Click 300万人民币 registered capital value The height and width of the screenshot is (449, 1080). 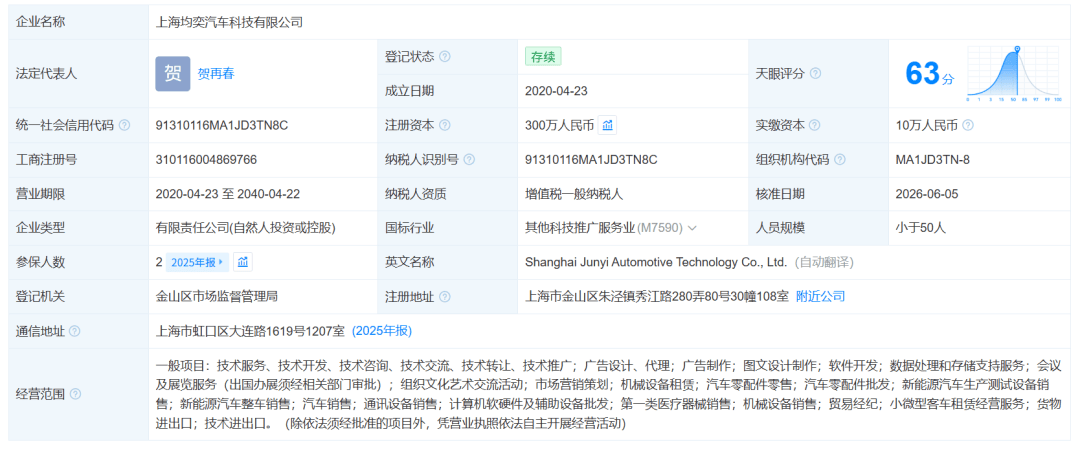click(x=559, y=125)
